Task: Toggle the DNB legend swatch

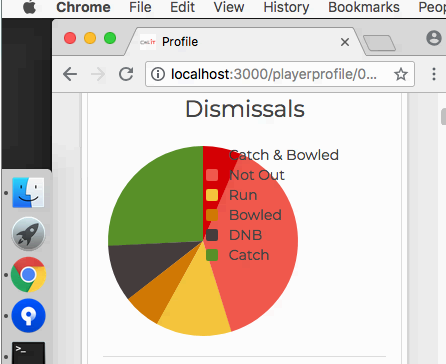Action: [x=212, y=235]
